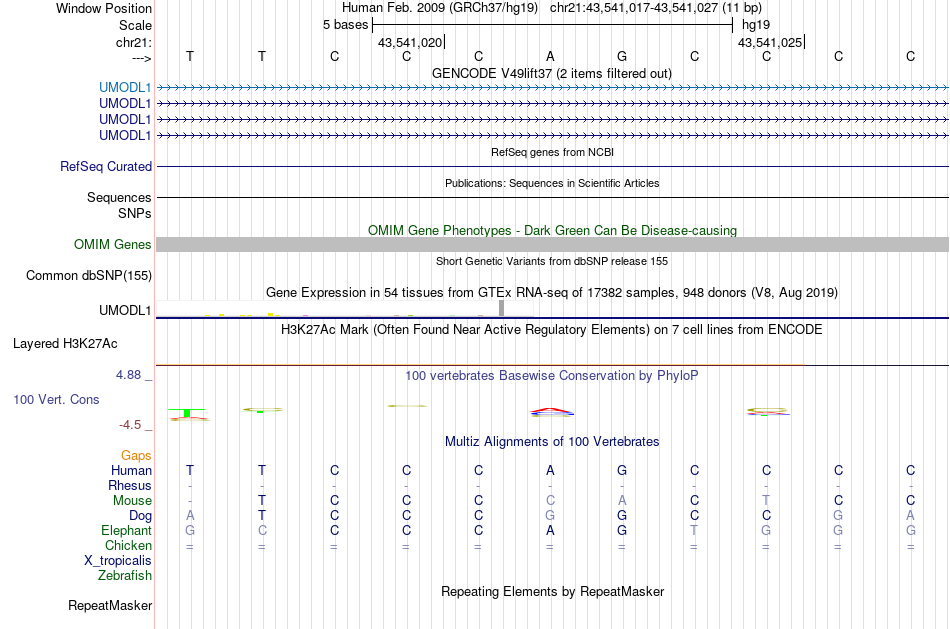Click the T base in the Elephant alignment row
This screenshot has height=629, width=950.
click(x=694, y=530)
